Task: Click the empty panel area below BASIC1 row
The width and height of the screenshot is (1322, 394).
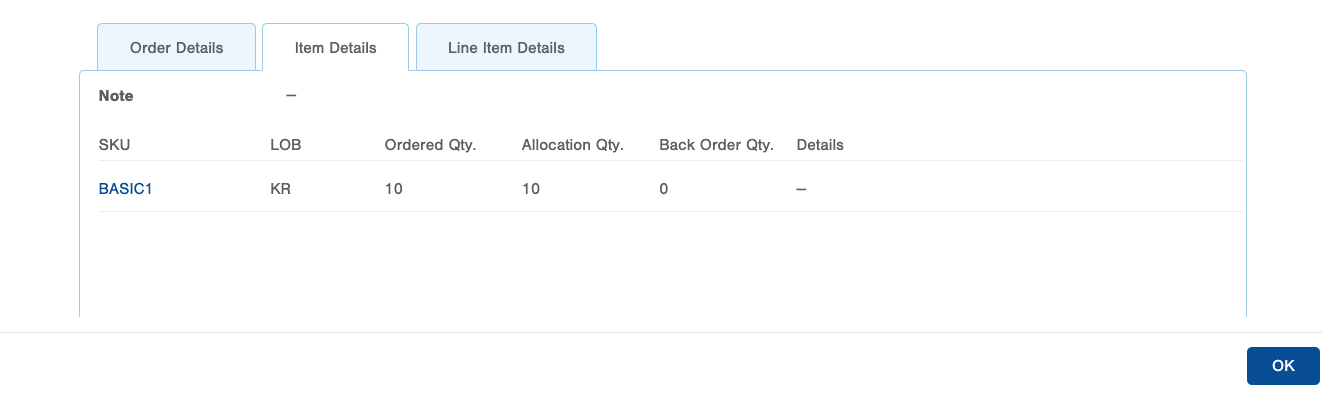Action: coord(662,264)
